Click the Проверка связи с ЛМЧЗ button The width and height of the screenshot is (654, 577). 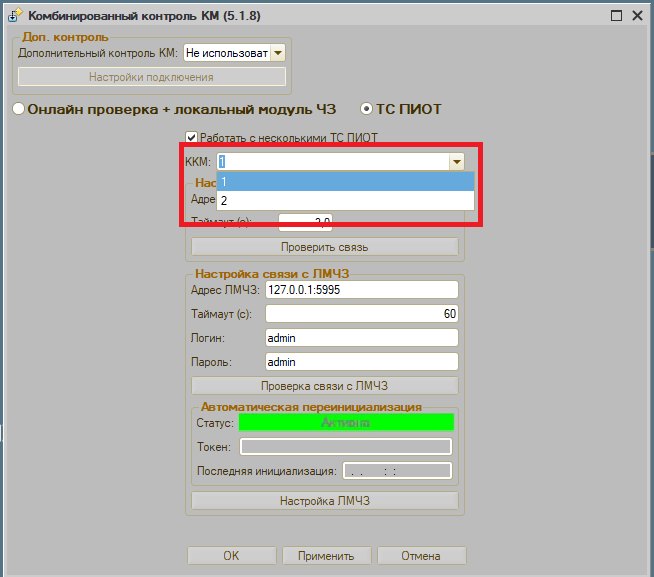(x=324, y=386)
